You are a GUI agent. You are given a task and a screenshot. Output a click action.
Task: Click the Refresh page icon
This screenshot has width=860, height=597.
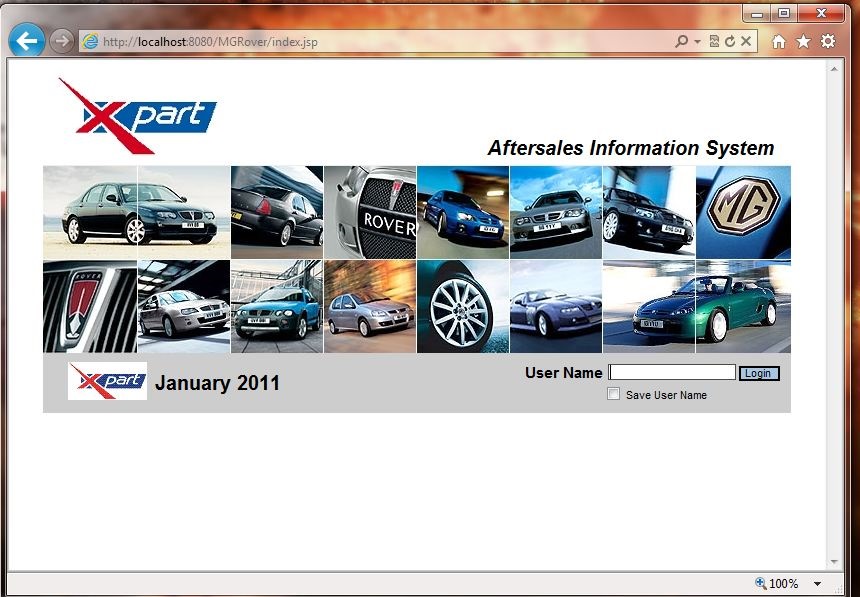click(729, 41)
